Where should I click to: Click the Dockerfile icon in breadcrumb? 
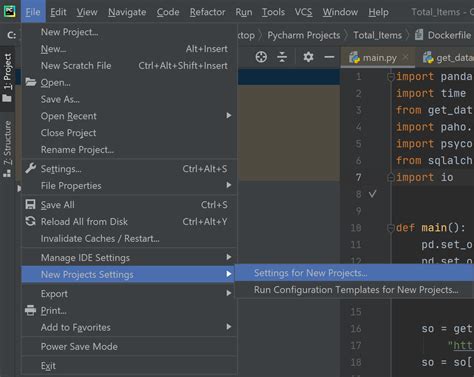[419, 35]
